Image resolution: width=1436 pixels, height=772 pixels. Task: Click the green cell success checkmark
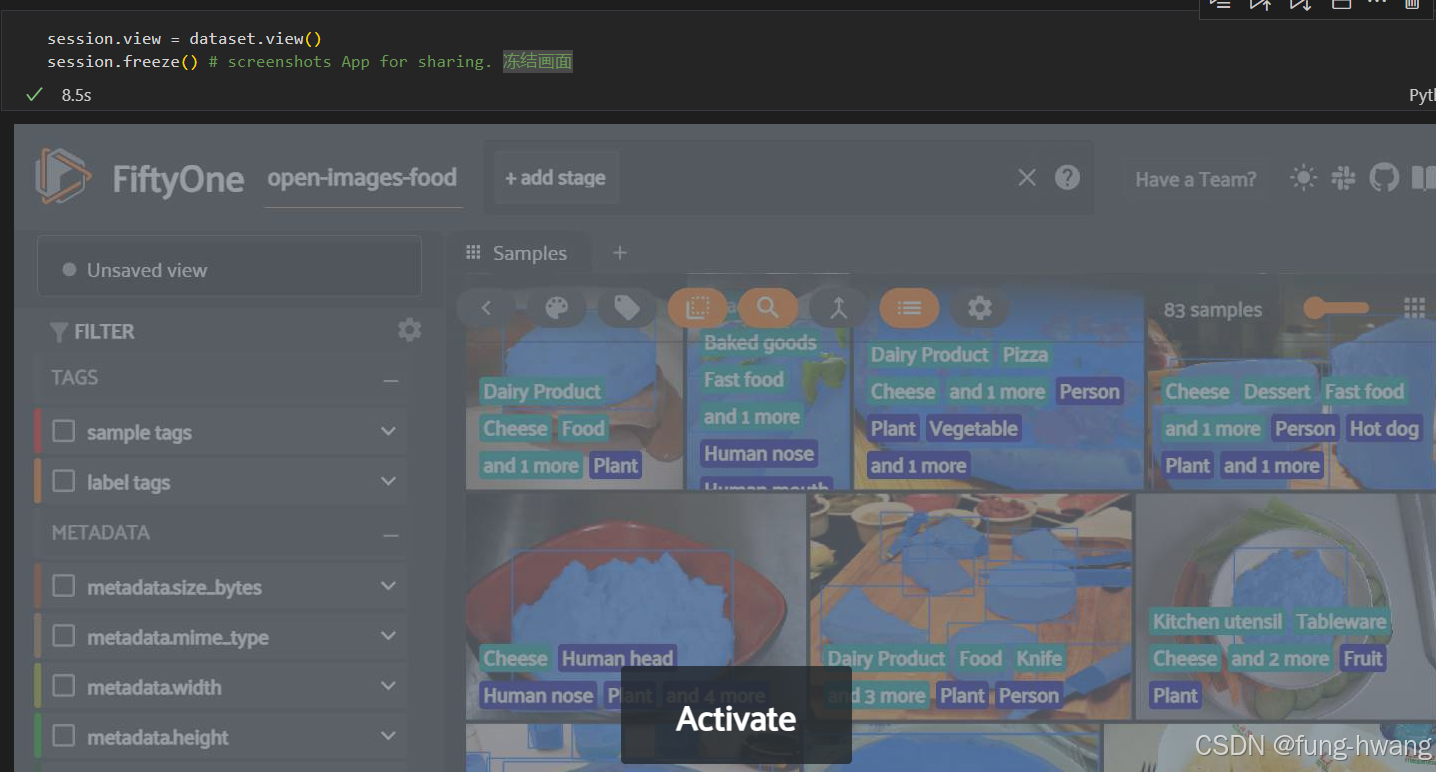pyautogui.click(x=35, y=94)
